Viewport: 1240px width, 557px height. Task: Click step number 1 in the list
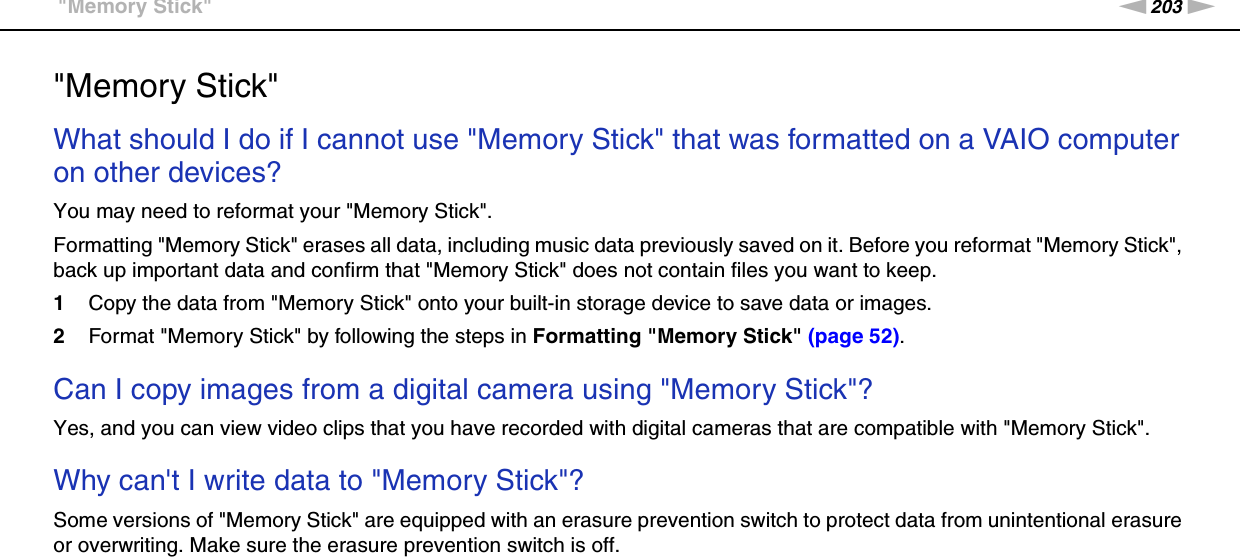point(59,303)
